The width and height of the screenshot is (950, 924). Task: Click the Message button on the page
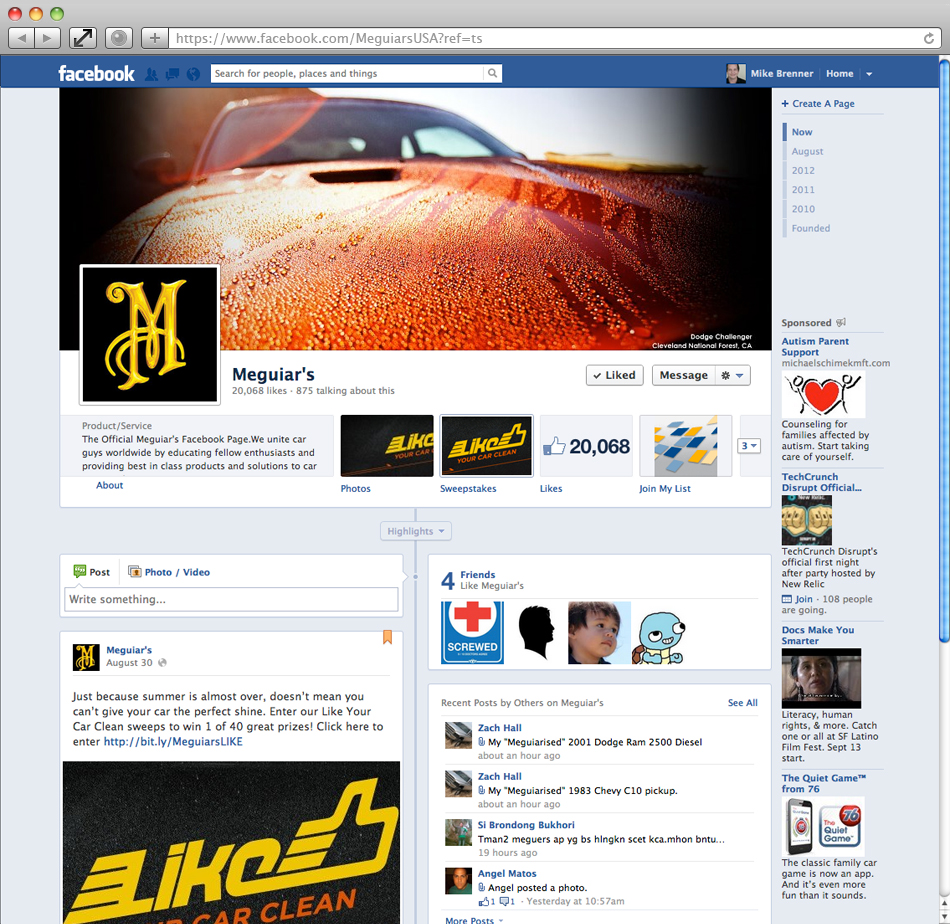pos(683,375)
